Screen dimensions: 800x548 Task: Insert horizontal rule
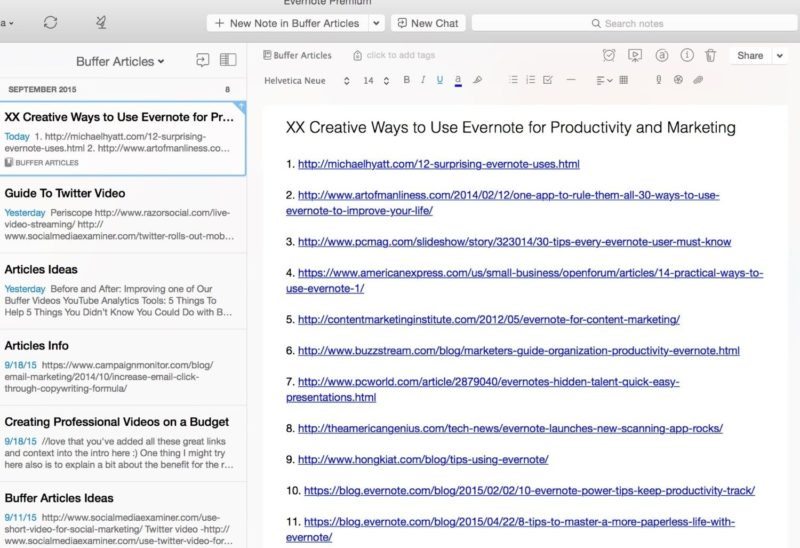pyautogui.click(x=571, y=80)
